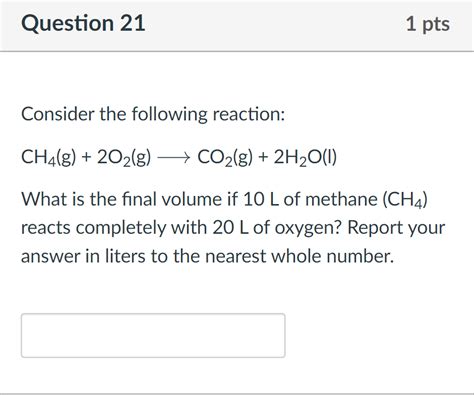Click the plus sign between CH4 and 2O2

point(87,157)
